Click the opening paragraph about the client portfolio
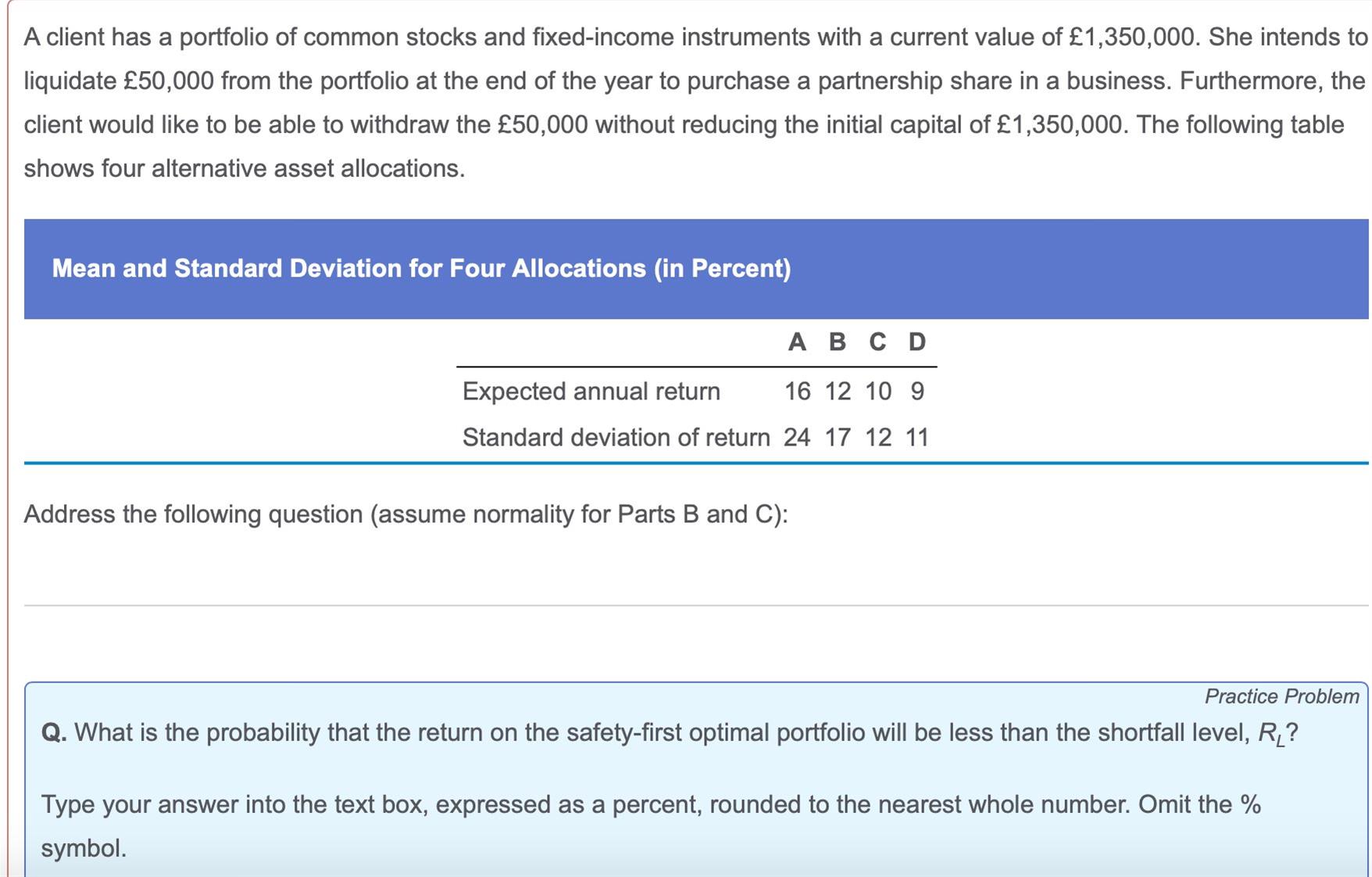1372x877 pixels. tap(695, 102)
